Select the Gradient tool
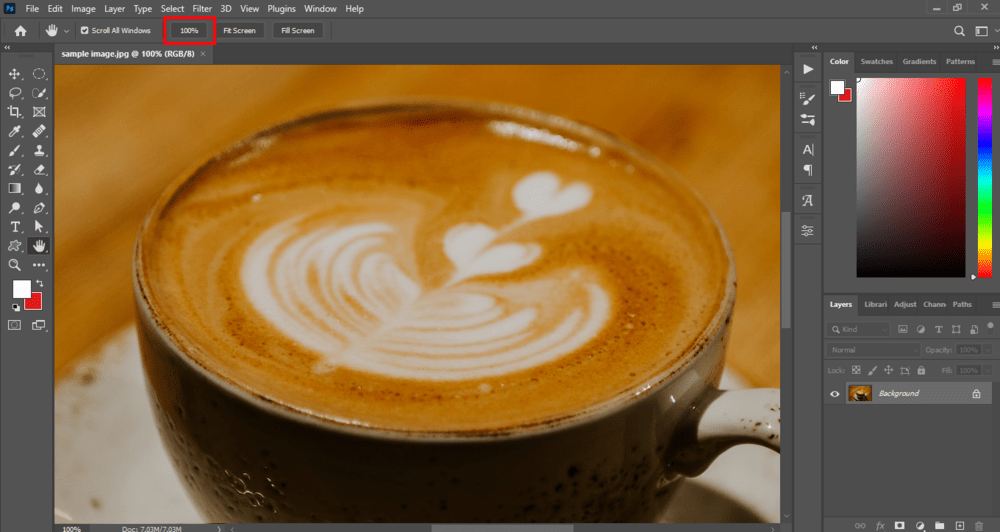1000x532 pixels. point(14,189)
